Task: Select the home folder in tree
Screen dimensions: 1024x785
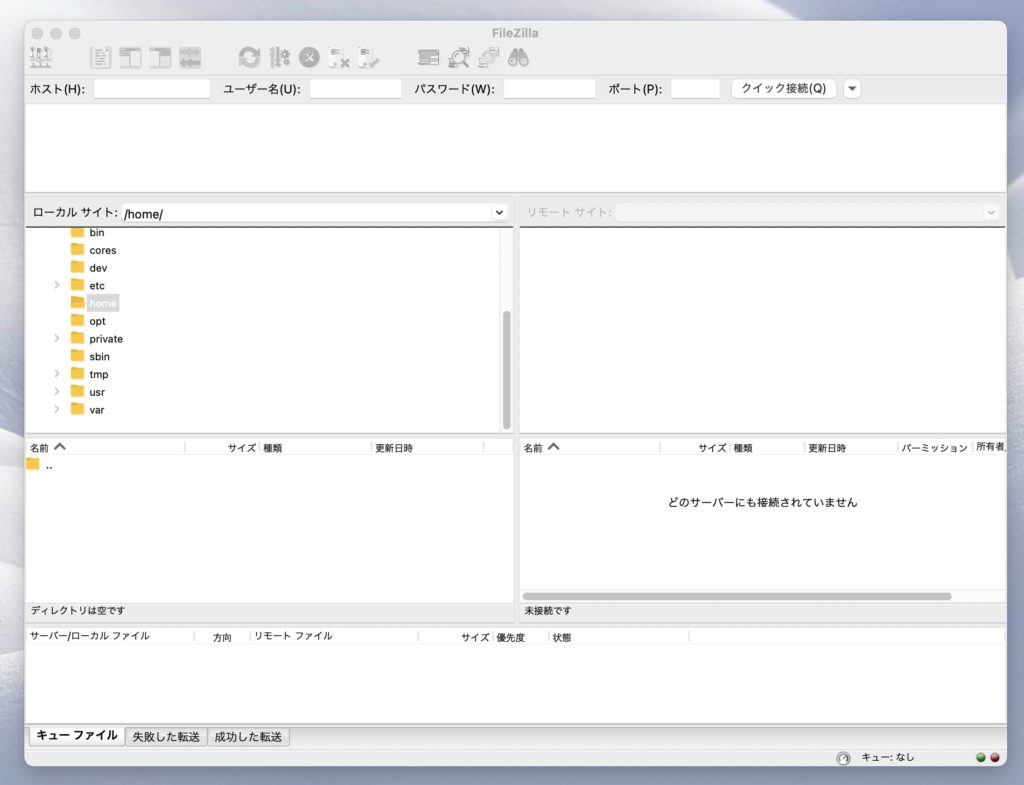Action: [x=103, y=303]
